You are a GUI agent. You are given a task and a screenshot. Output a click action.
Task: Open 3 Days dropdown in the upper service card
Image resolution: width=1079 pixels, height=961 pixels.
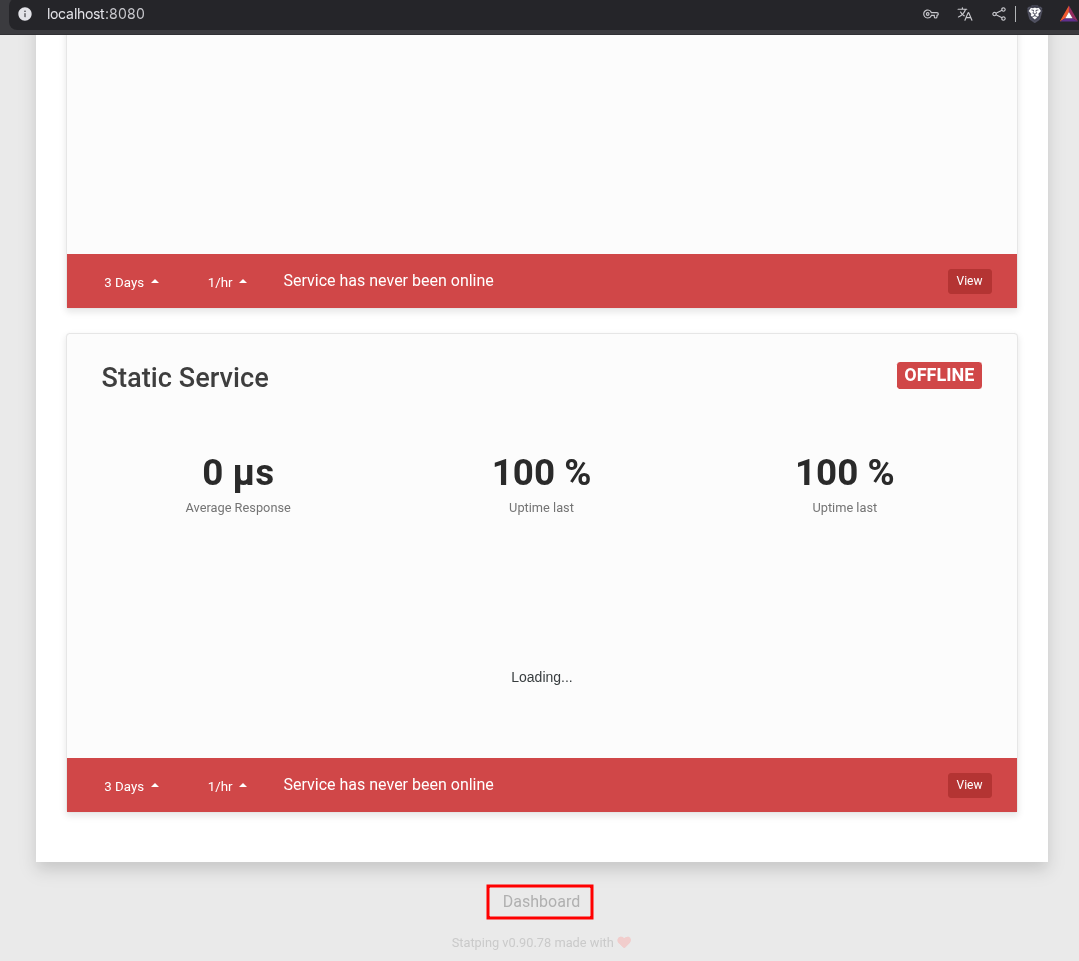coord(131,282)
